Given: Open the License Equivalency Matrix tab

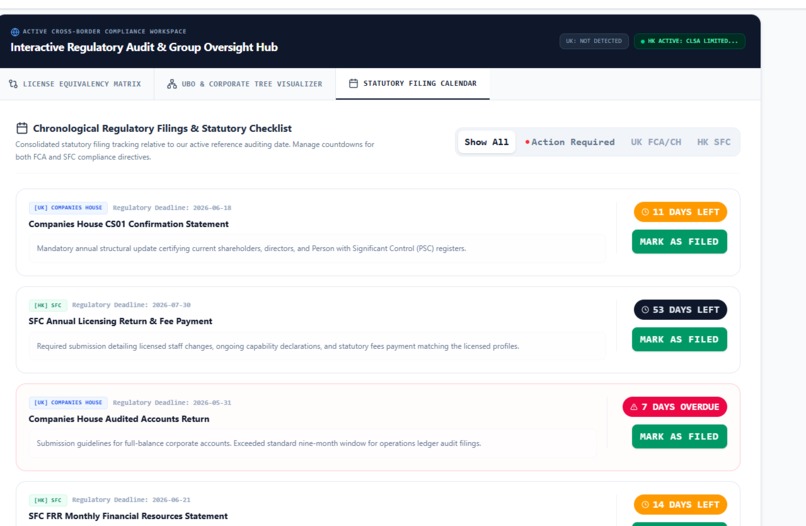Looking at the screenshot, I should point(75,84).
